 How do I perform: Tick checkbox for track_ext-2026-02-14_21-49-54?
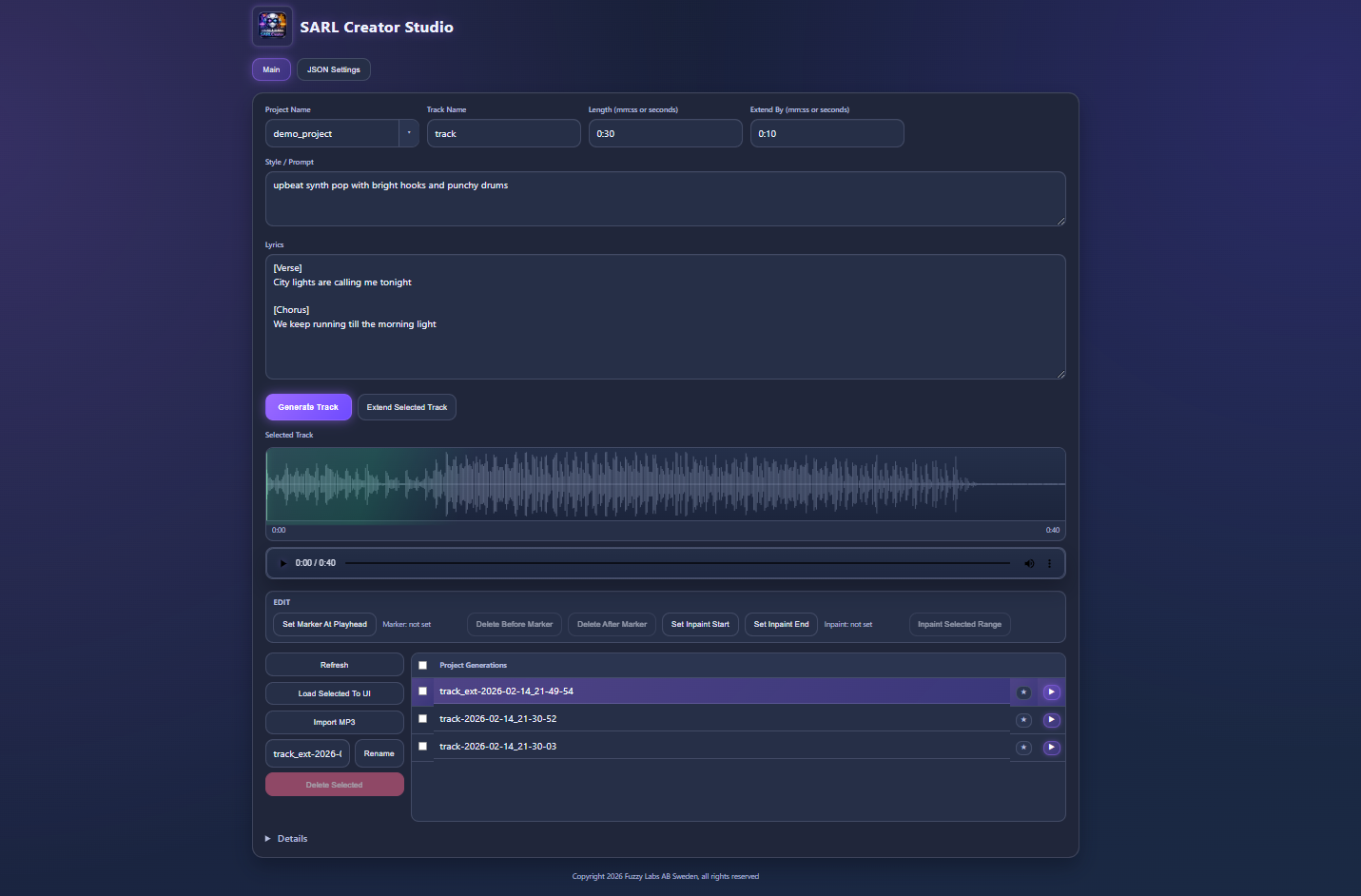pos(423,691)
